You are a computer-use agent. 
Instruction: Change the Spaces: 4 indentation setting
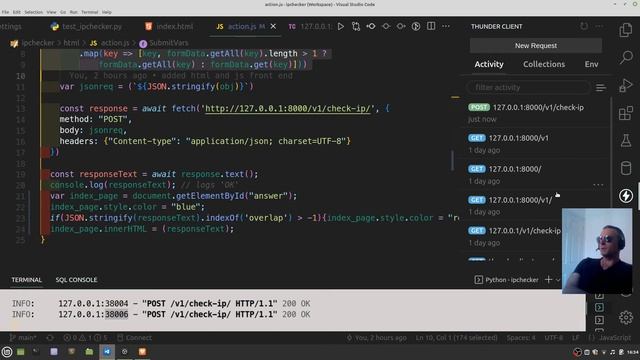tap(521, 338)
